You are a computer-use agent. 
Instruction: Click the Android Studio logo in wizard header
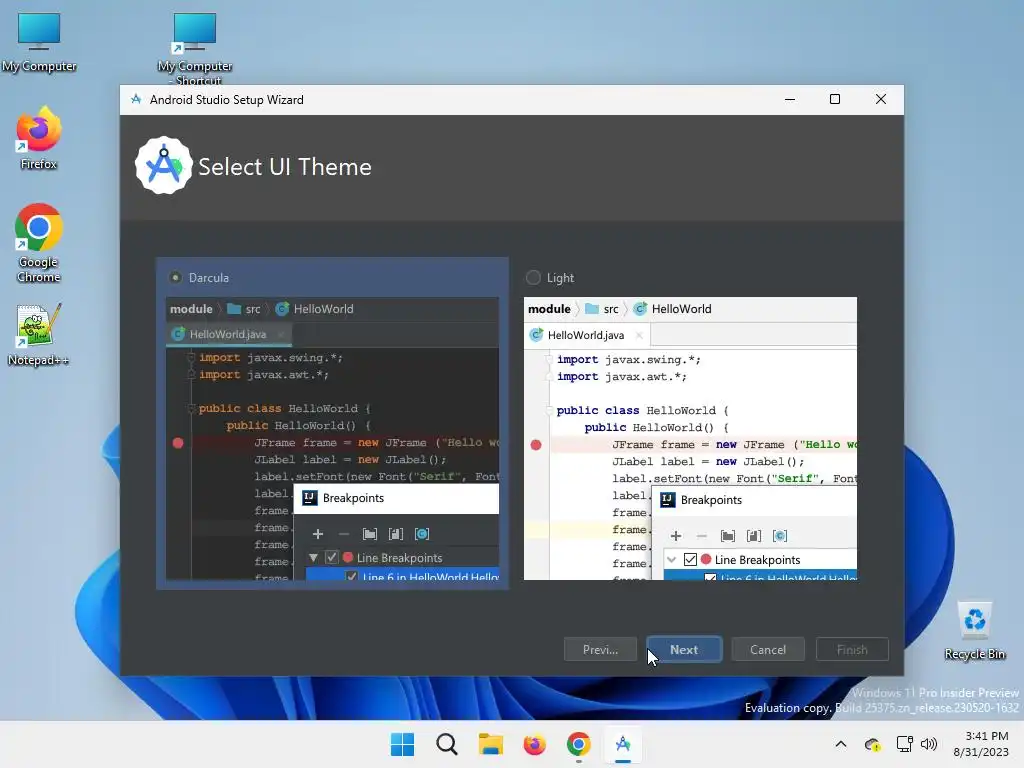pyautogui.click(x=164, y=165)
